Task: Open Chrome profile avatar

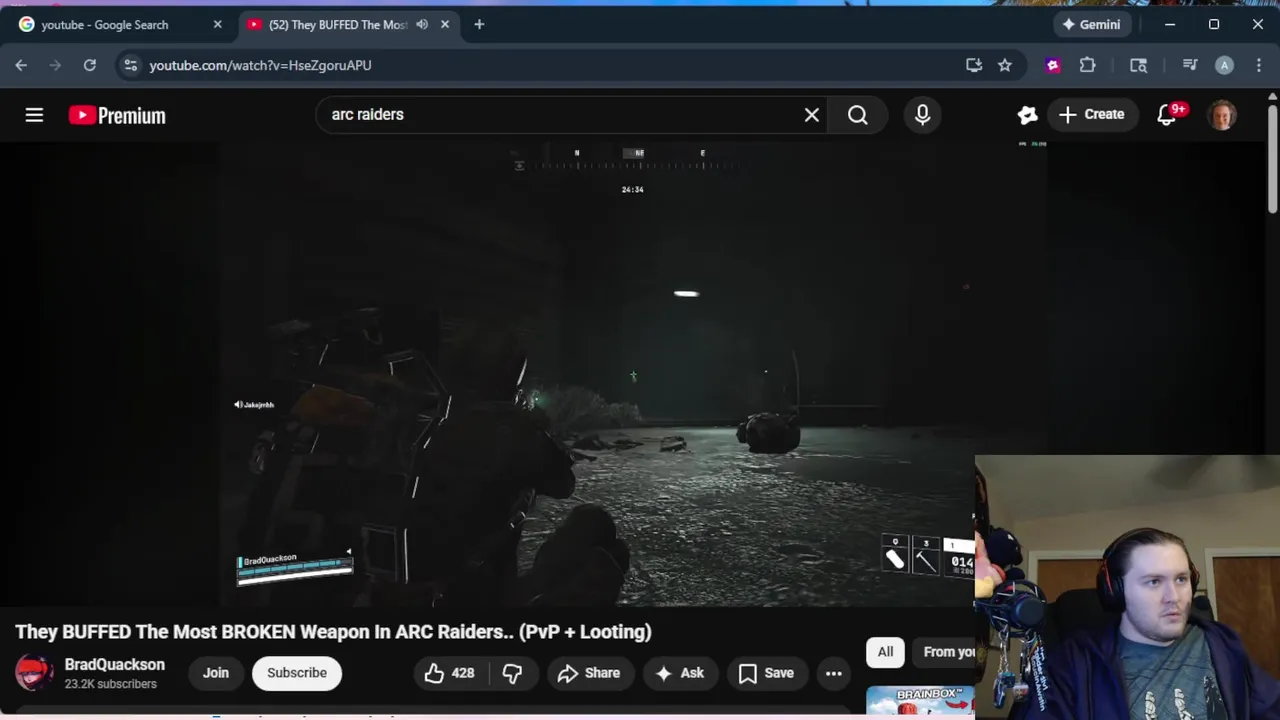Action: pyautogui.click(x=1224, y=65)
